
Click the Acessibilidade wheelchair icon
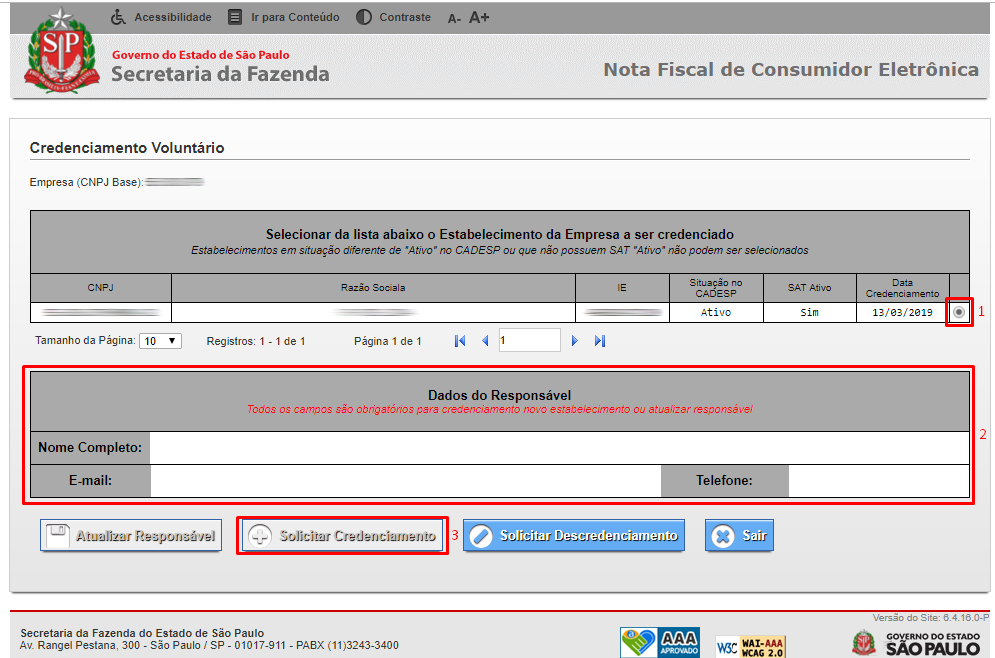[119, 16]
